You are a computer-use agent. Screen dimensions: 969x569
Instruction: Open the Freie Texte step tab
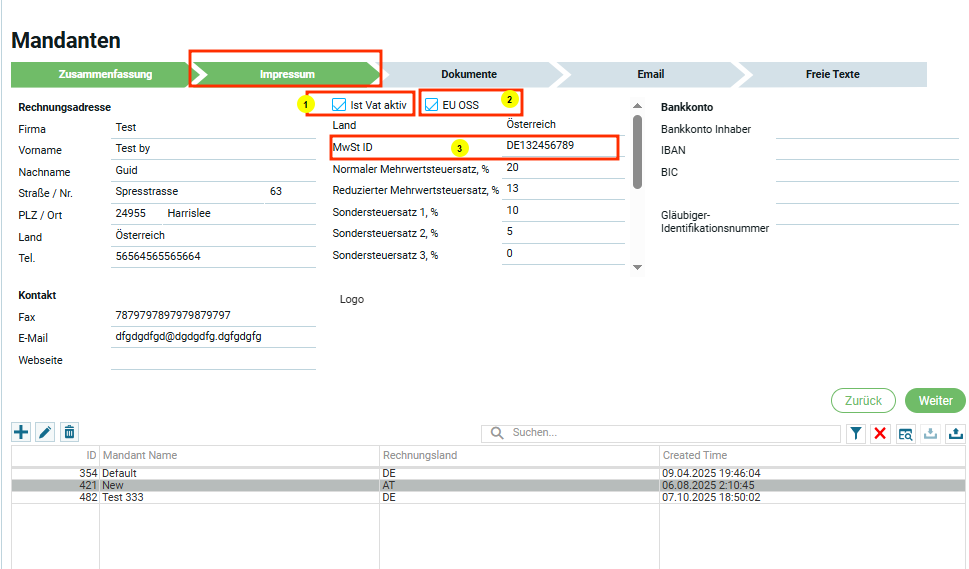[832, 74]
